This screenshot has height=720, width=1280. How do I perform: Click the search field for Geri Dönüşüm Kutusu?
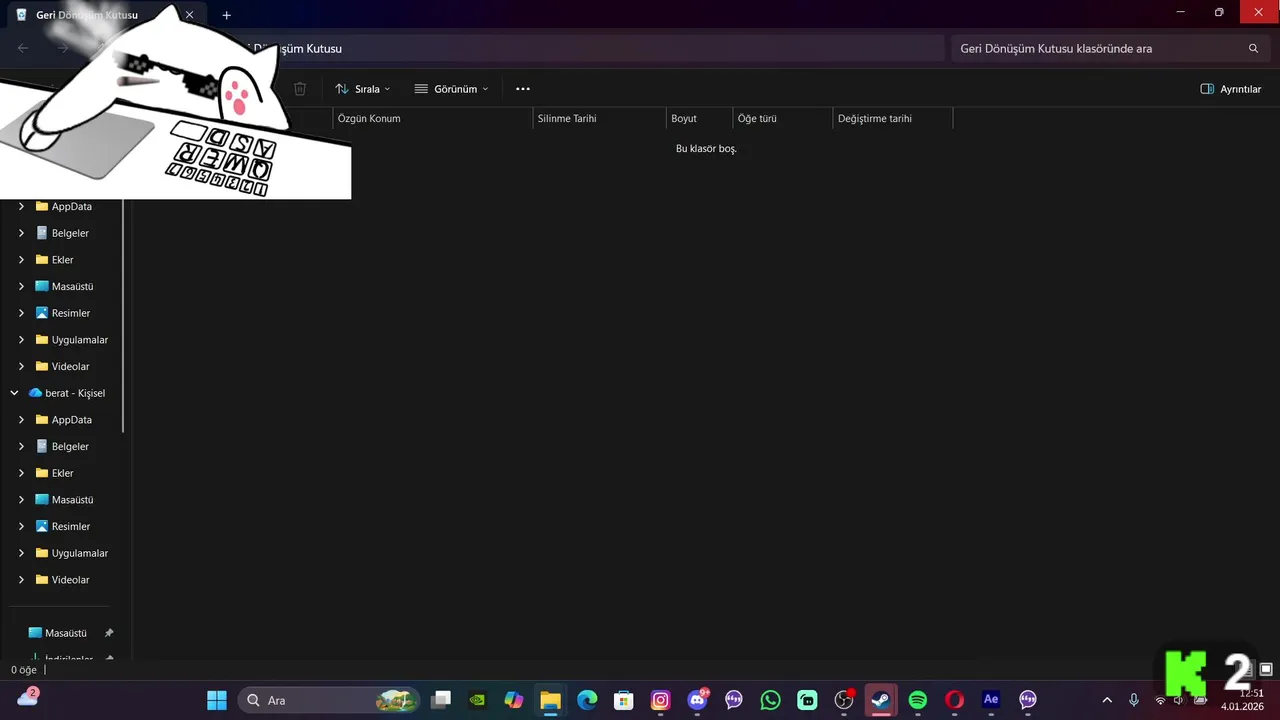(1112, 48)
